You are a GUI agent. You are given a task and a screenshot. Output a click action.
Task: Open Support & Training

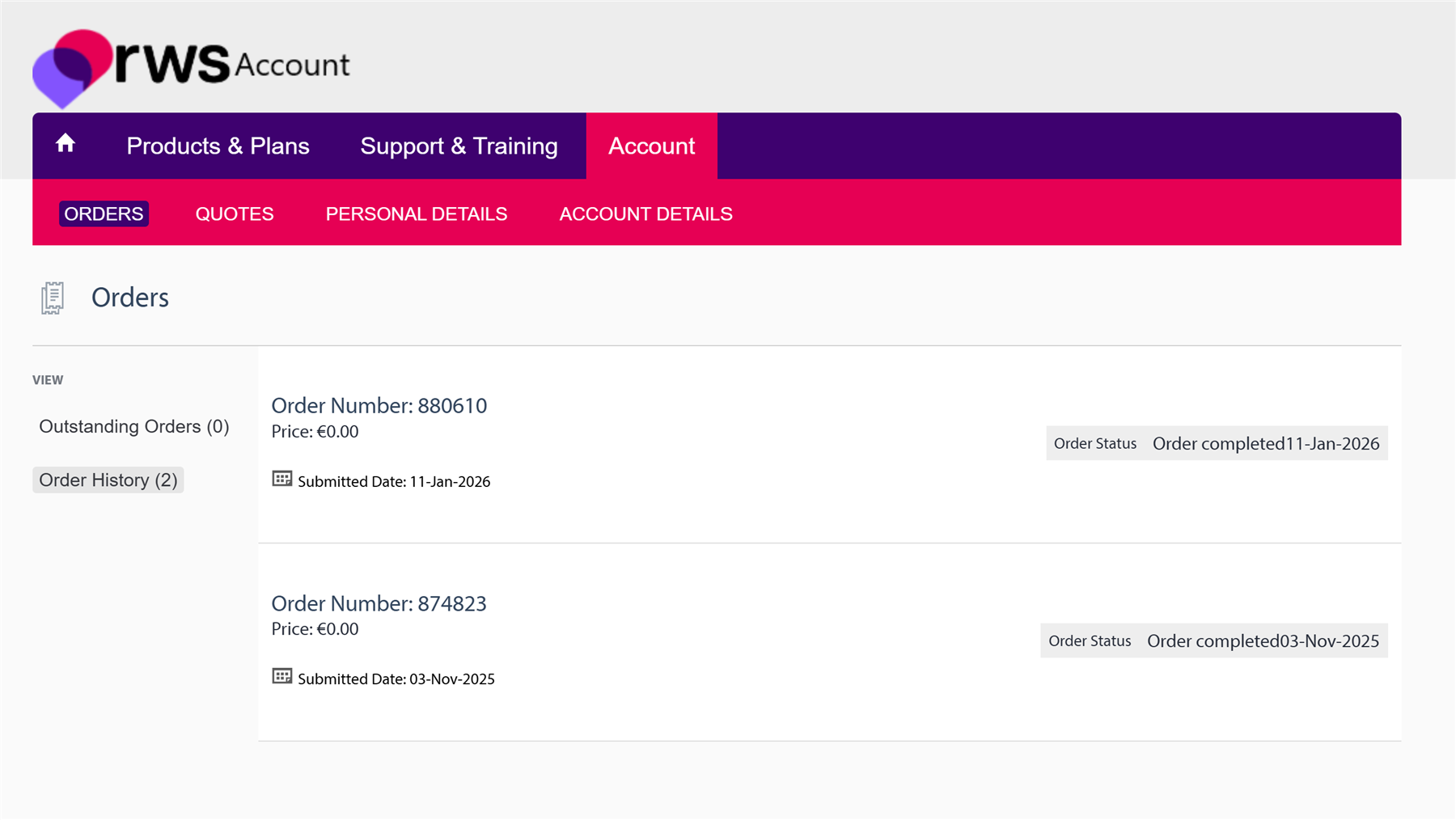point(459,146)
